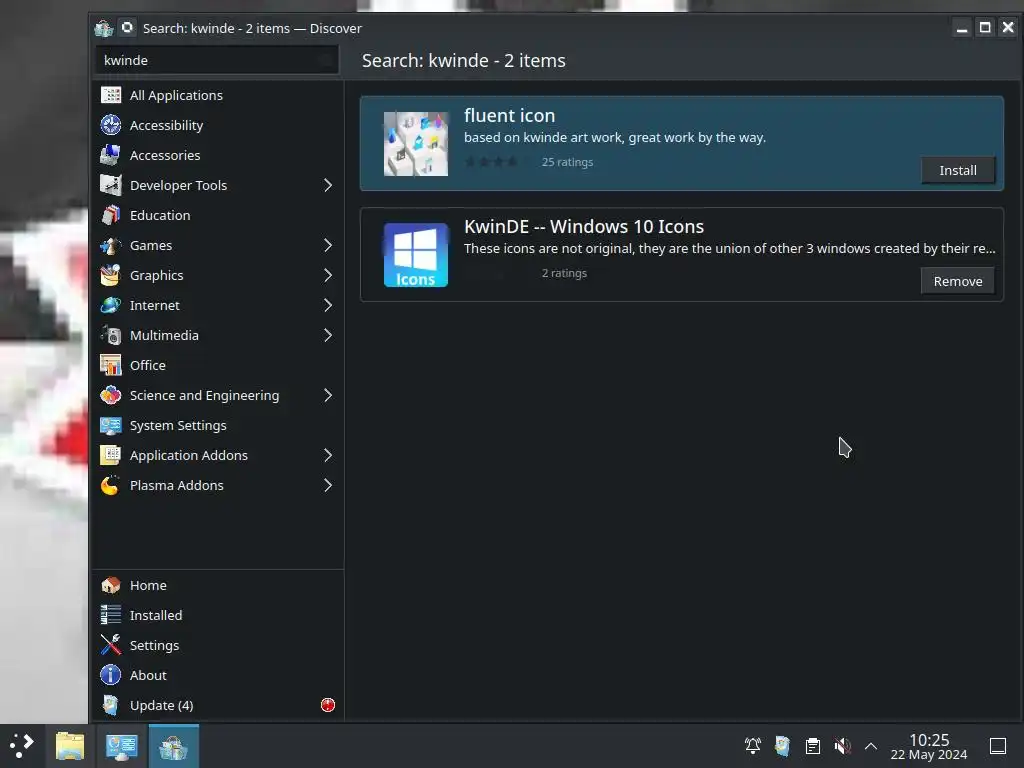The width and height of the screenshot is (1024, 768).
Task: Open System Settings taskbar icon
Action: pos(121,746)
